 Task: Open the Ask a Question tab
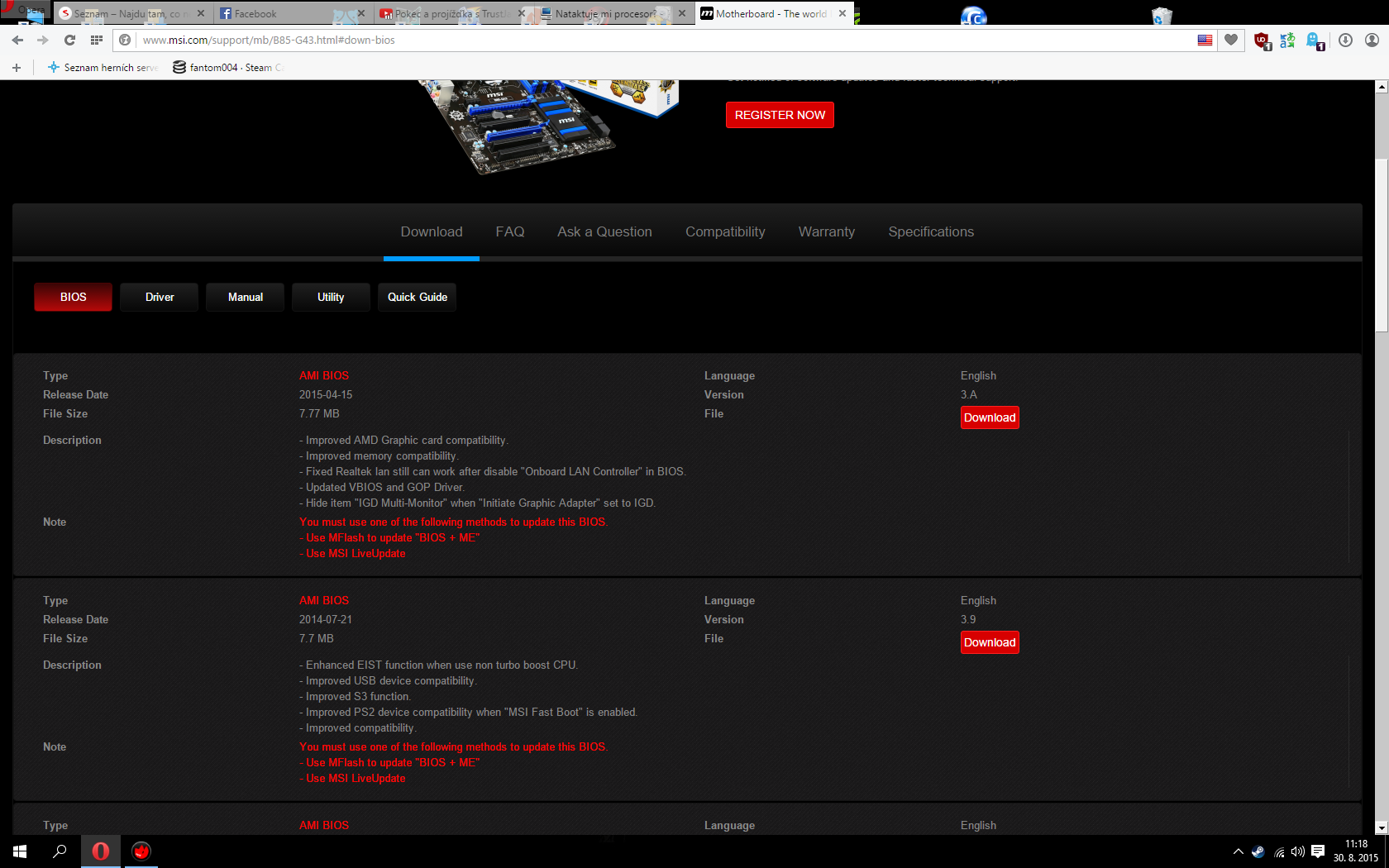pos(604,232)
